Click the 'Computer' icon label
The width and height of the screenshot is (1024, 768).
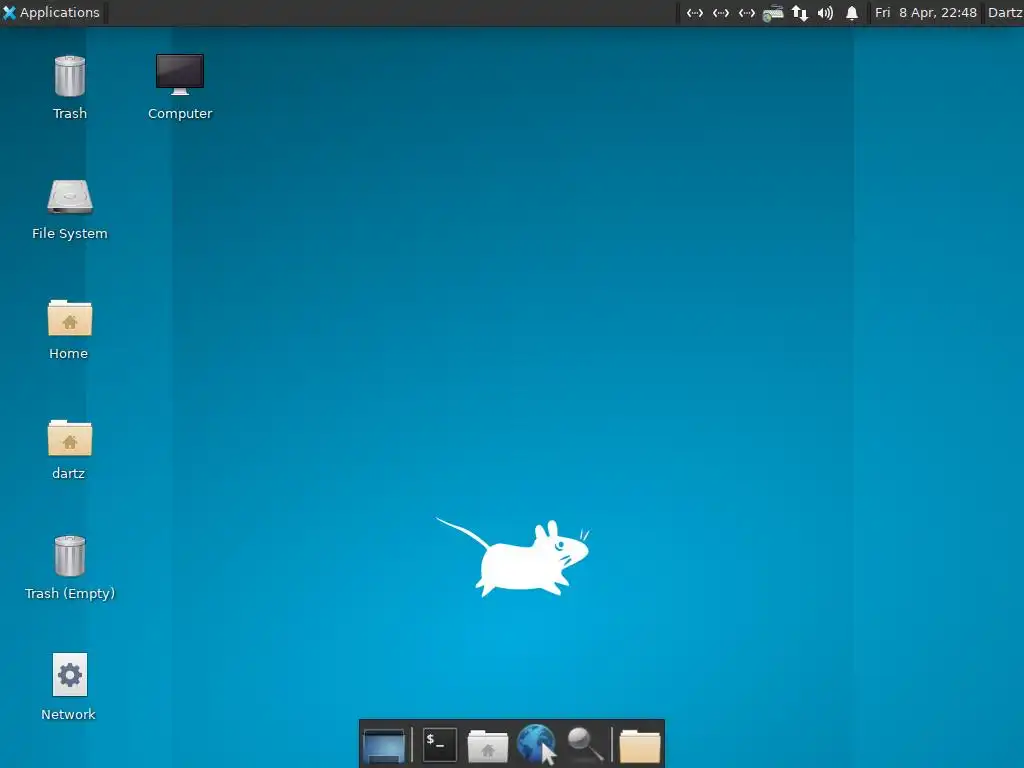(180, 114)
